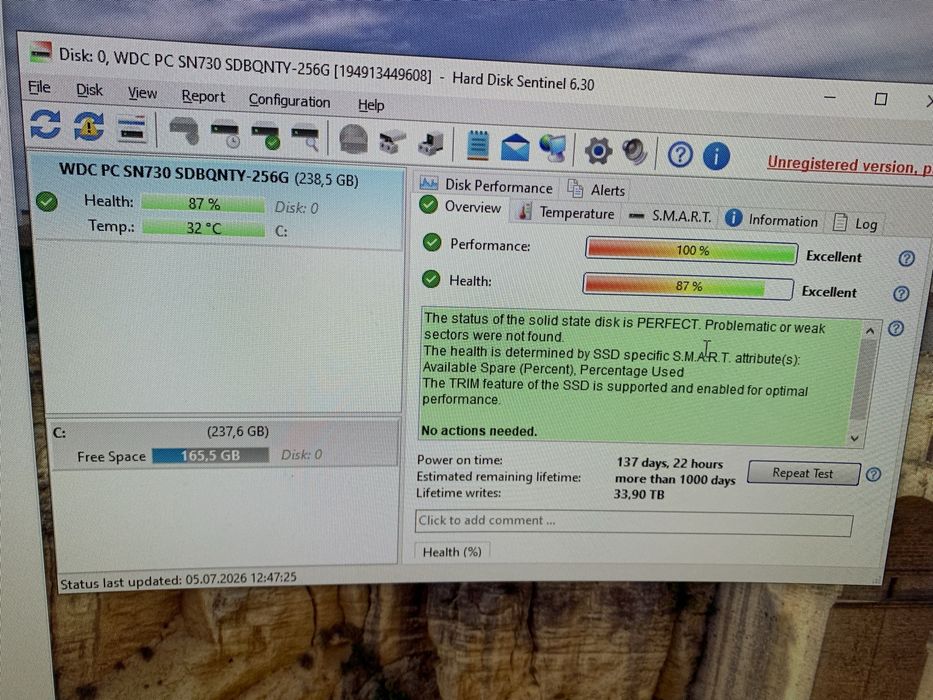Click the Refresh disk status icon
933x700 pixels.
tap(45, 124)
